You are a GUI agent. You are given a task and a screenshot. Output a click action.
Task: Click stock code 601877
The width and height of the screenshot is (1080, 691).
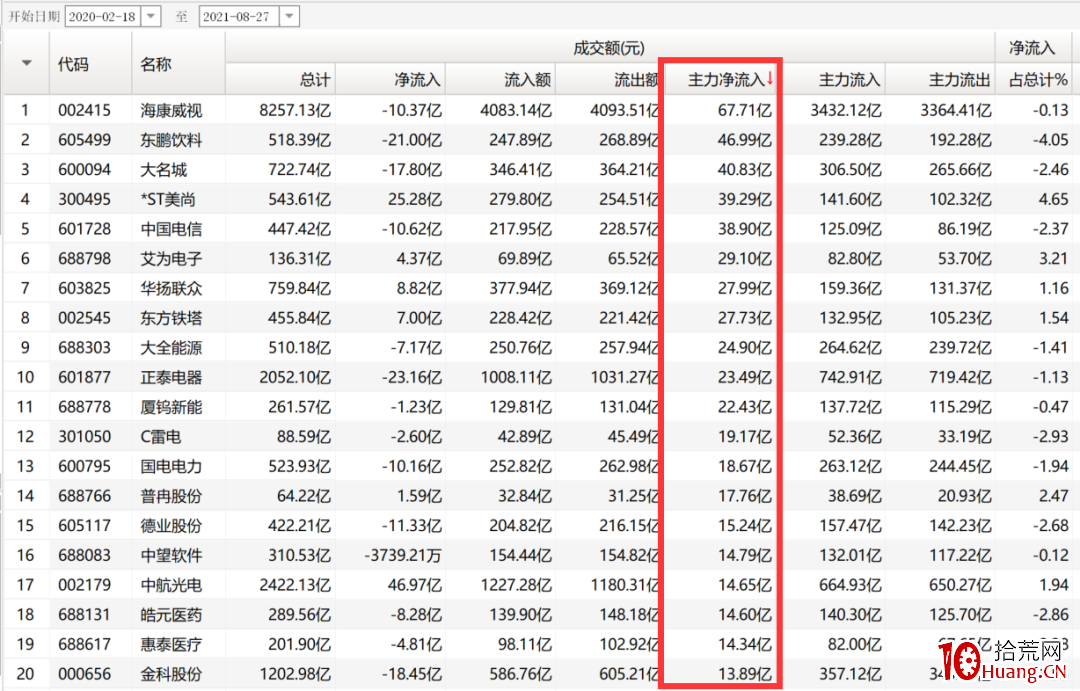tap(84, 377)
